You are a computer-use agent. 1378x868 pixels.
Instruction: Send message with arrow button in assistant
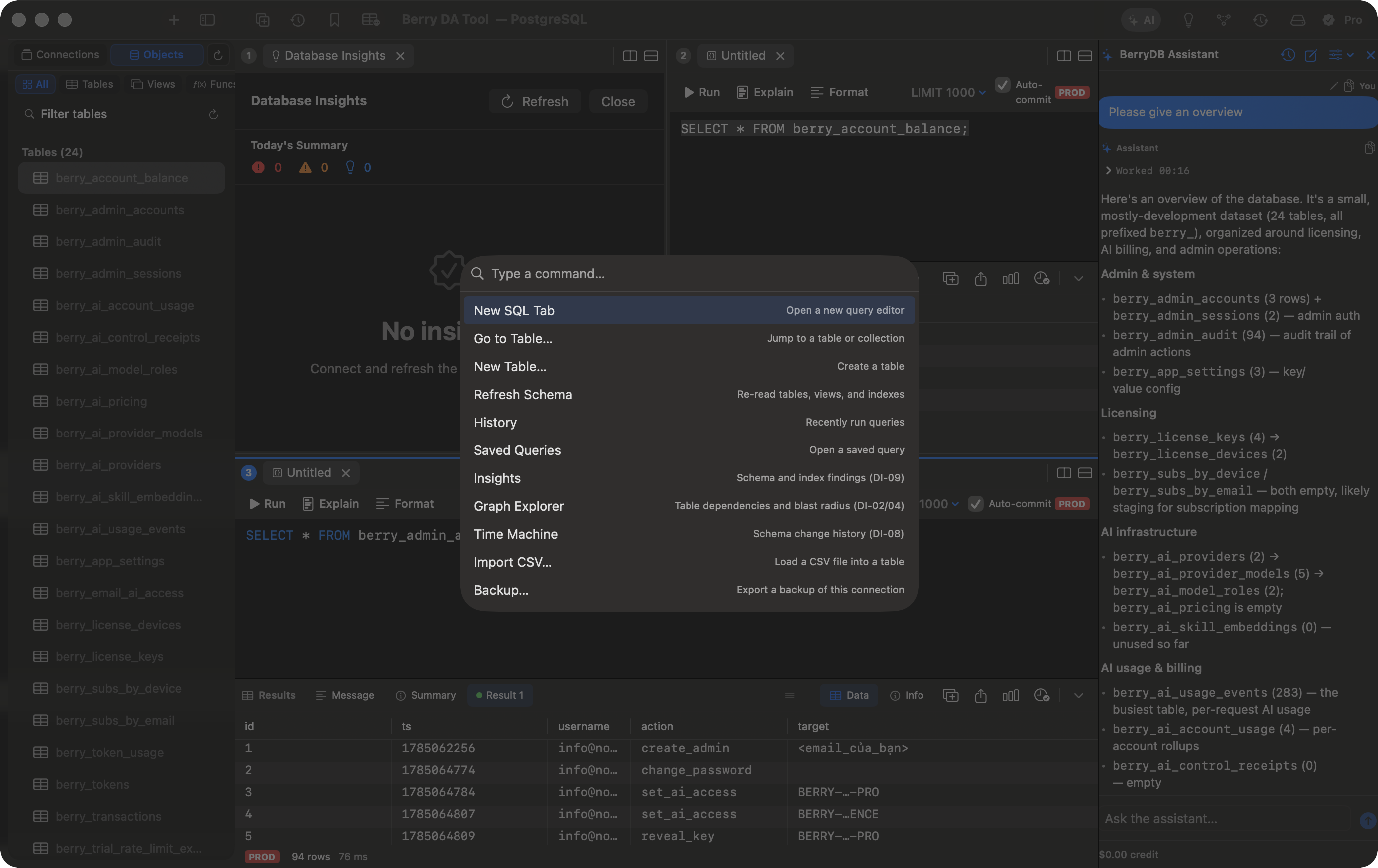[x=1368, y=820]
